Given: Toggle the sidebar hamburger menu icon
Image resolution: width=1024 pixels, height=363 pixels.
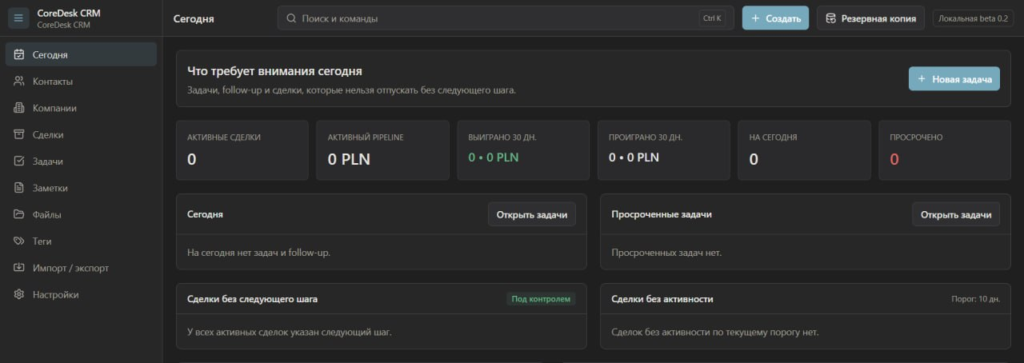Looking at the screenshot, I should pyautogui.click(x=18, y=18).
